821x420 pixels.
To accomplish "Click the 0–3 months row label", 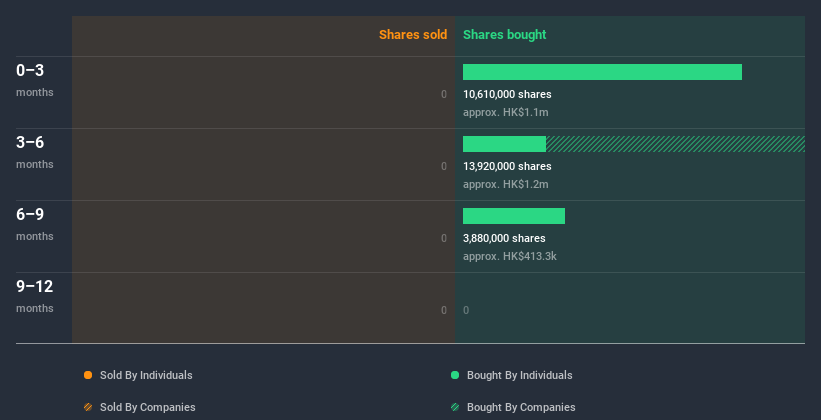I will pyautogui.click(x=35, y=80).
